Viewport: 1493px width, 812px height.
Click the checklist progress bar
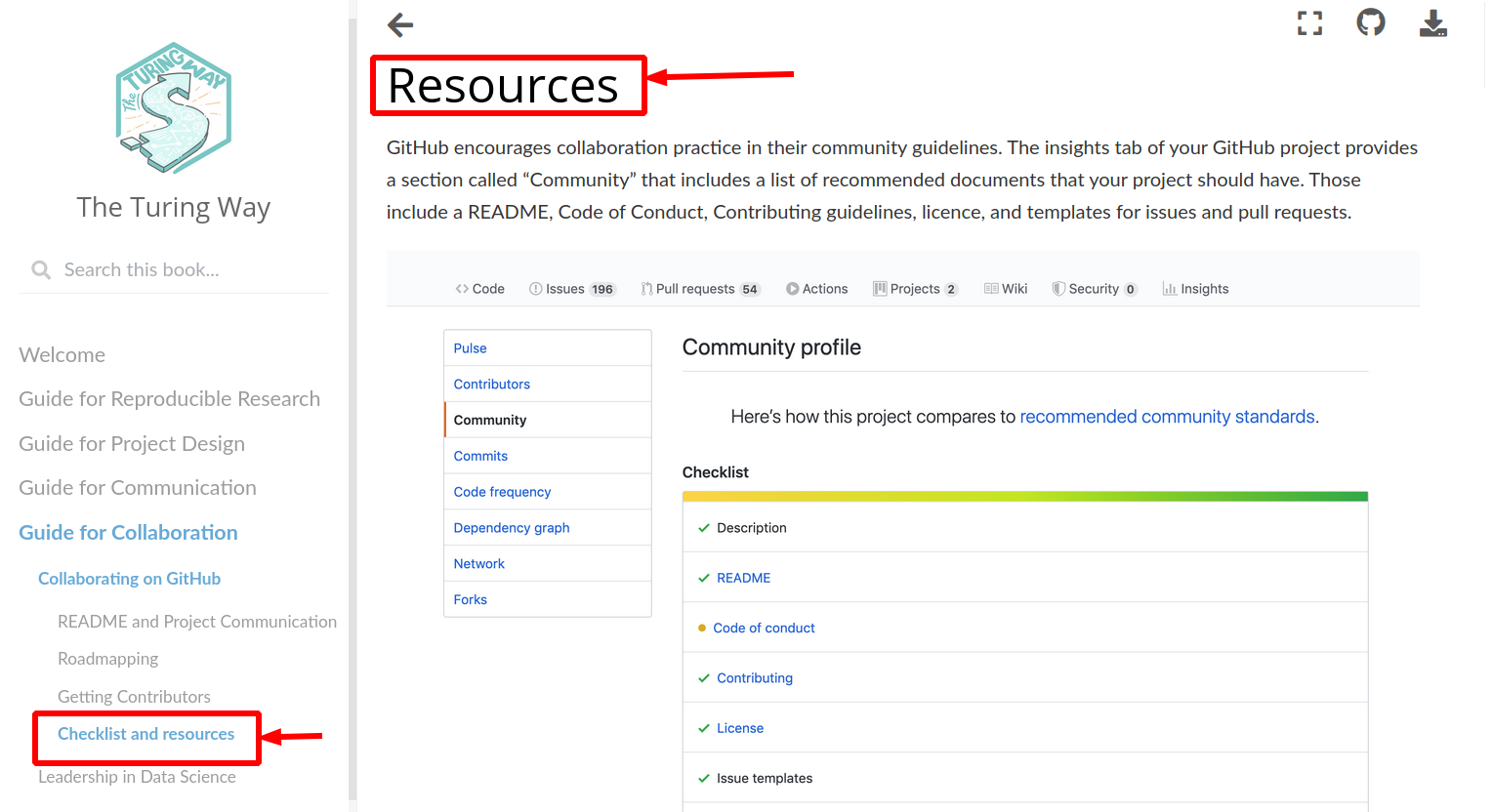pos(1025,497)
